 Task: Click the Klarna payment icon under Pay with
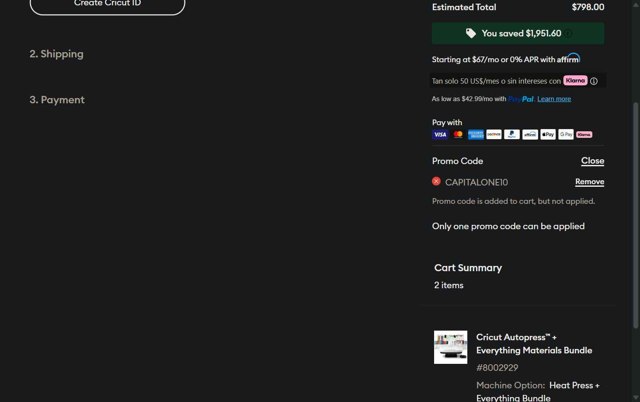[584, 134]
